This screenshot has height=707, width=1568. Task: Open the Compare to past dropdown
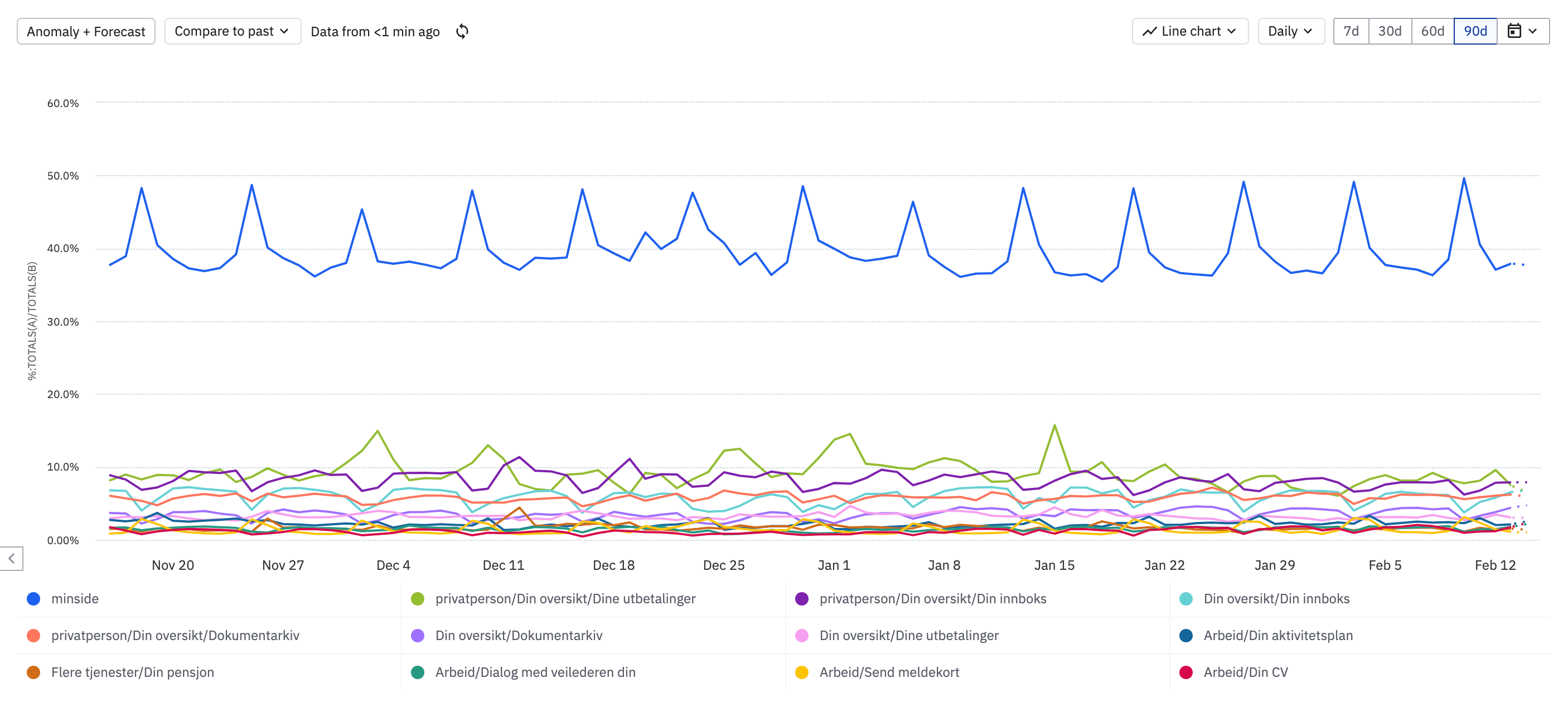(x=232, y=31)
